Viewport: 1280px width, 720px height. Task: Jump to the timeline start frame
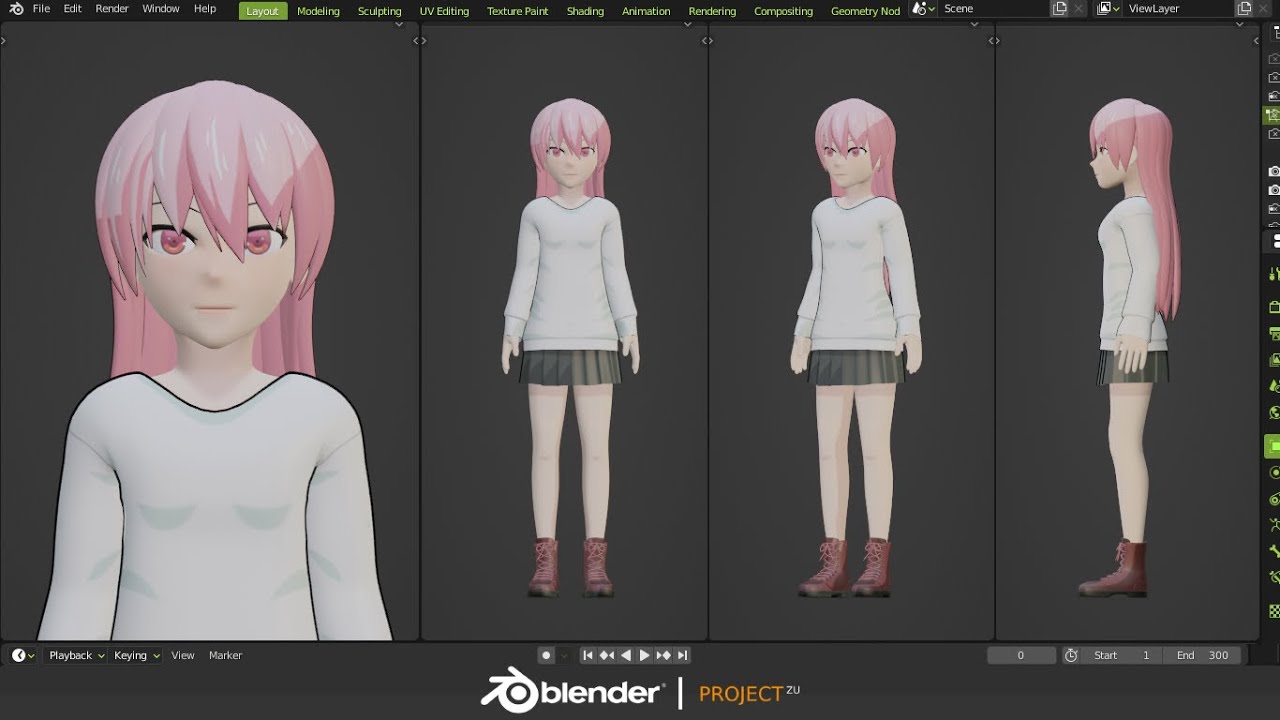pyautogui.click(x=588, y=656)
